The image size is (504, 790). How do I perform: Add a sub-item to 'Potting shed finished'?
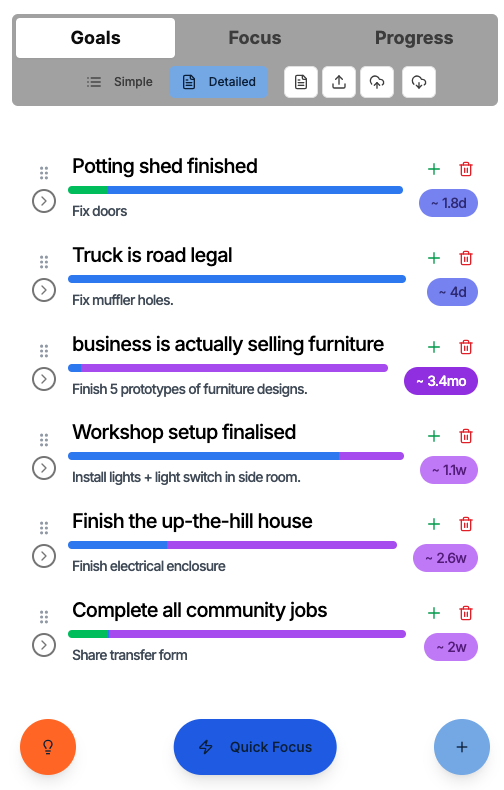tap(433, 169)
